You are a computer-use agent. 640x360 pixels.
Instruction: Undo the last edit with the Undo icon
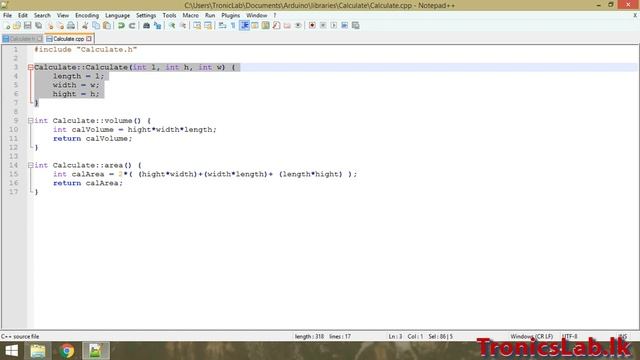[121, 26]
